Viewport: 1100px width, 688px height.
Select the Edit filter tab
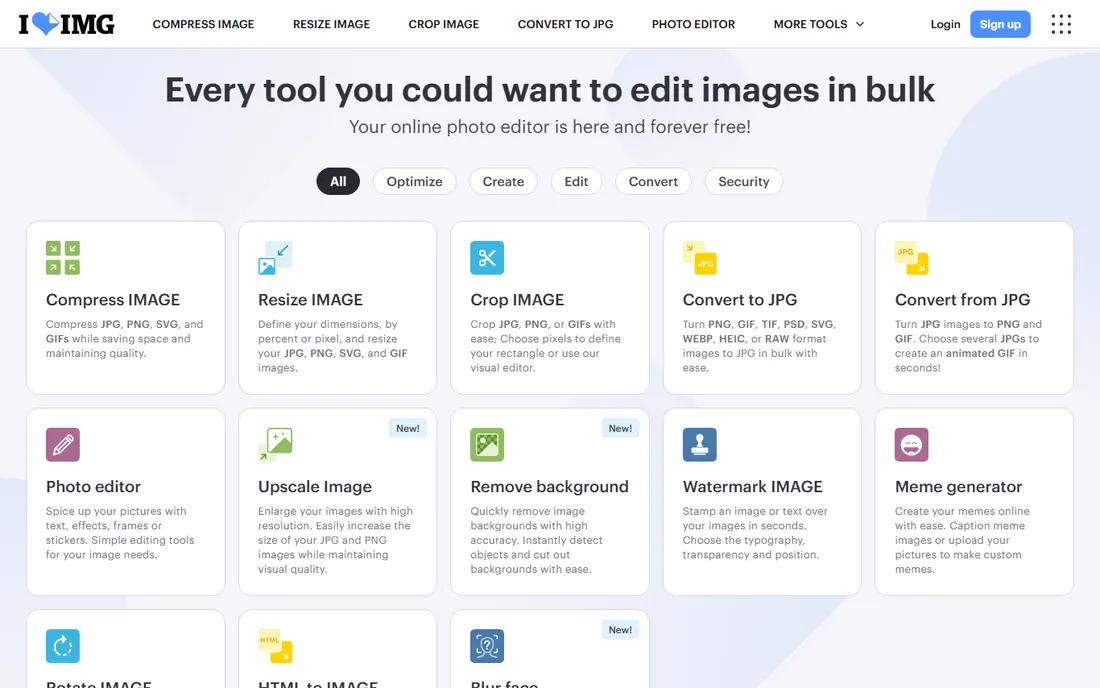(x=576, y=182)
